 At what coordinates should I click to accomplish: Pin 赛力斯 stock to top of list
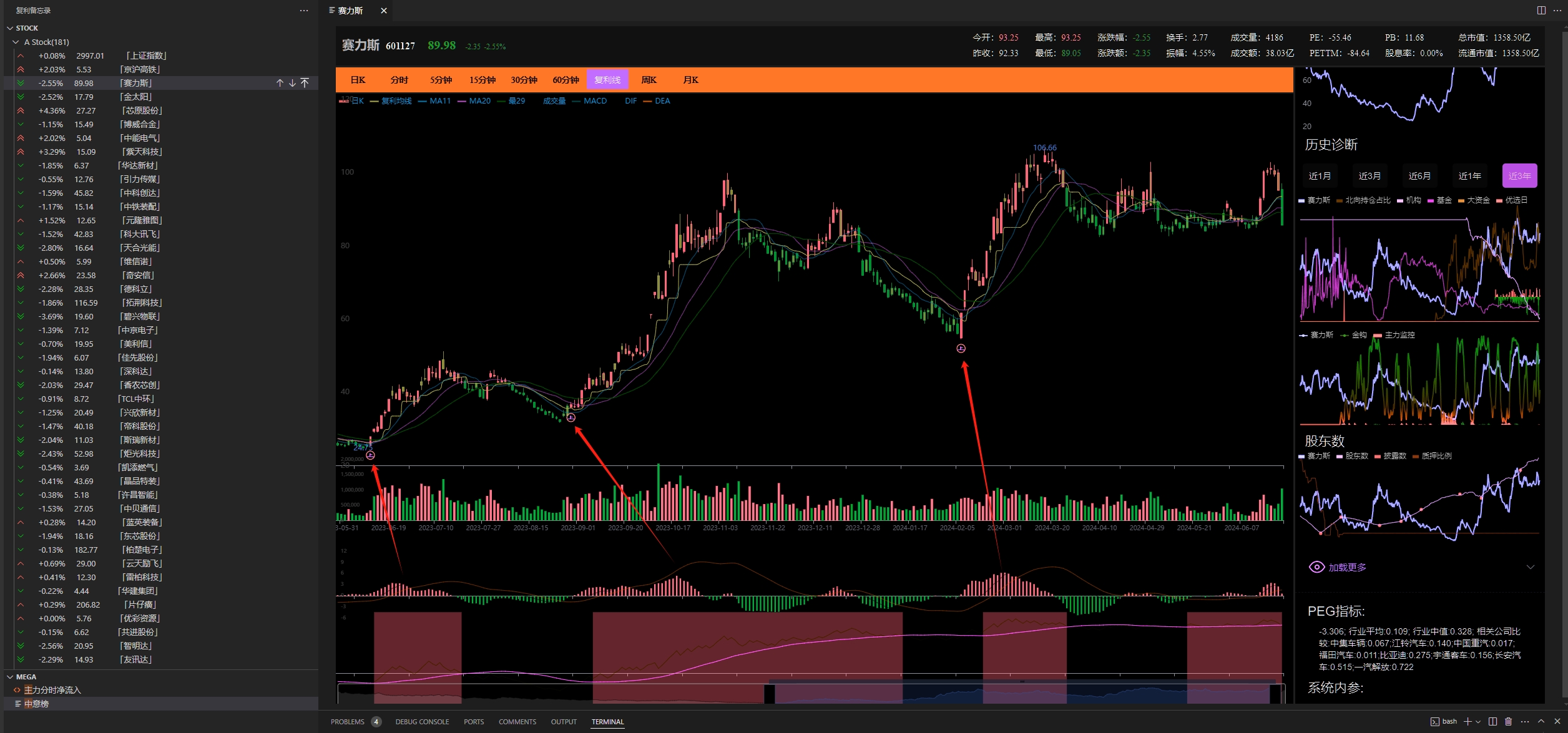305,83
